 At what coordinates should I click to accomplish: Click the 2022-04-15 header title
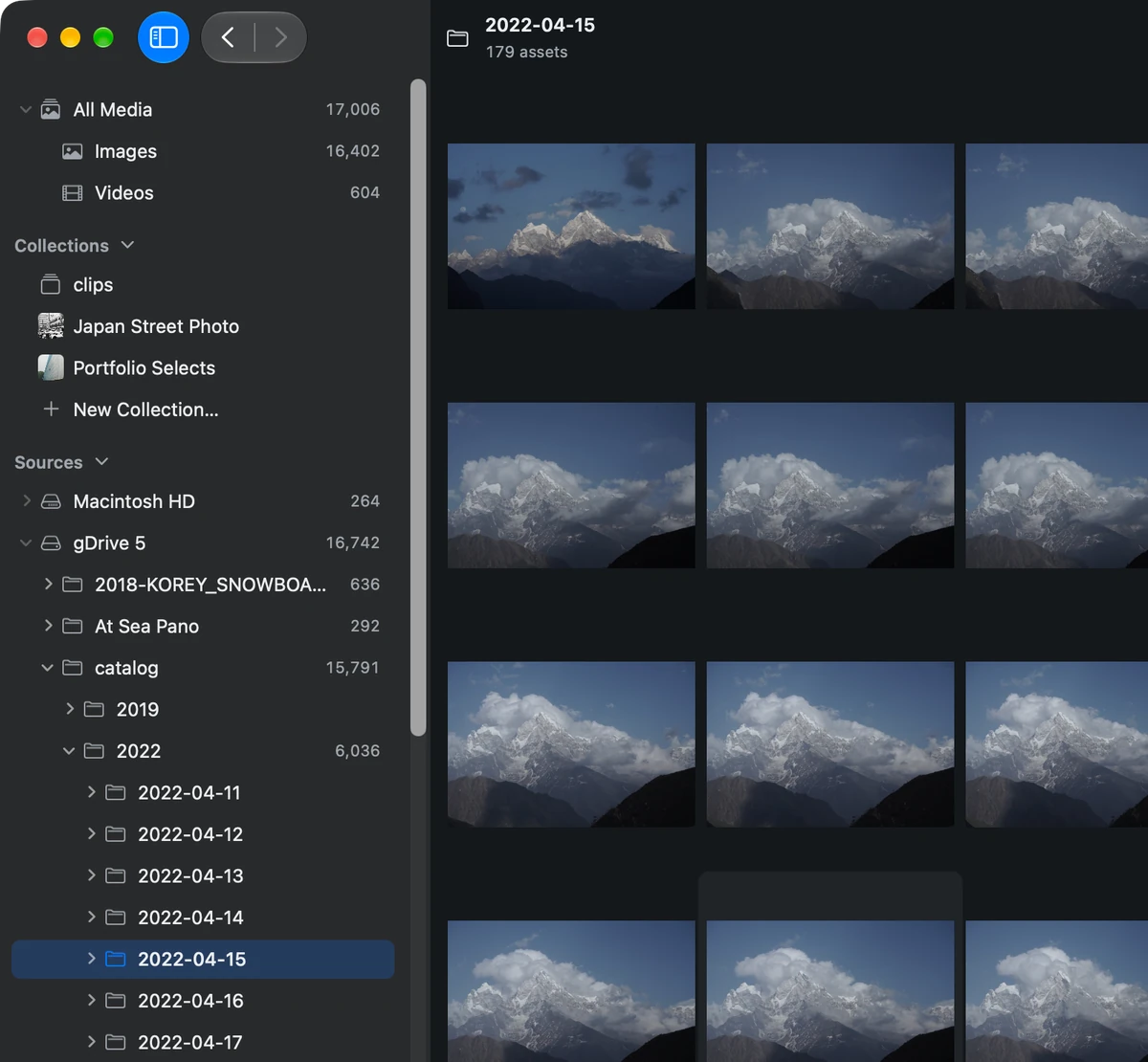pyautogui.click(x=540, y=25)
